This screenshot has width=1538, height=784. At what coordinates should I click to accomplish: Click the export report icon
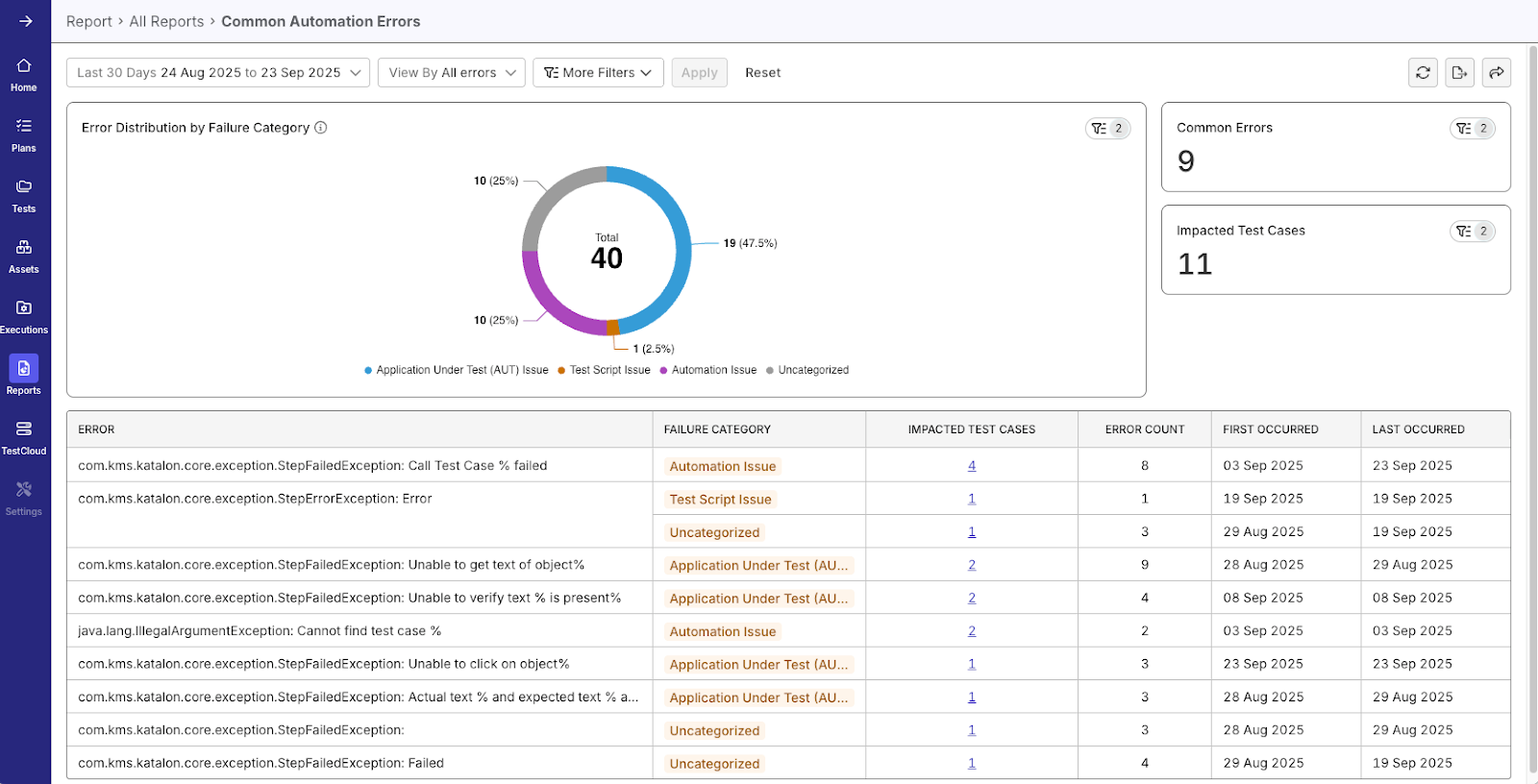click(1459, 73)
